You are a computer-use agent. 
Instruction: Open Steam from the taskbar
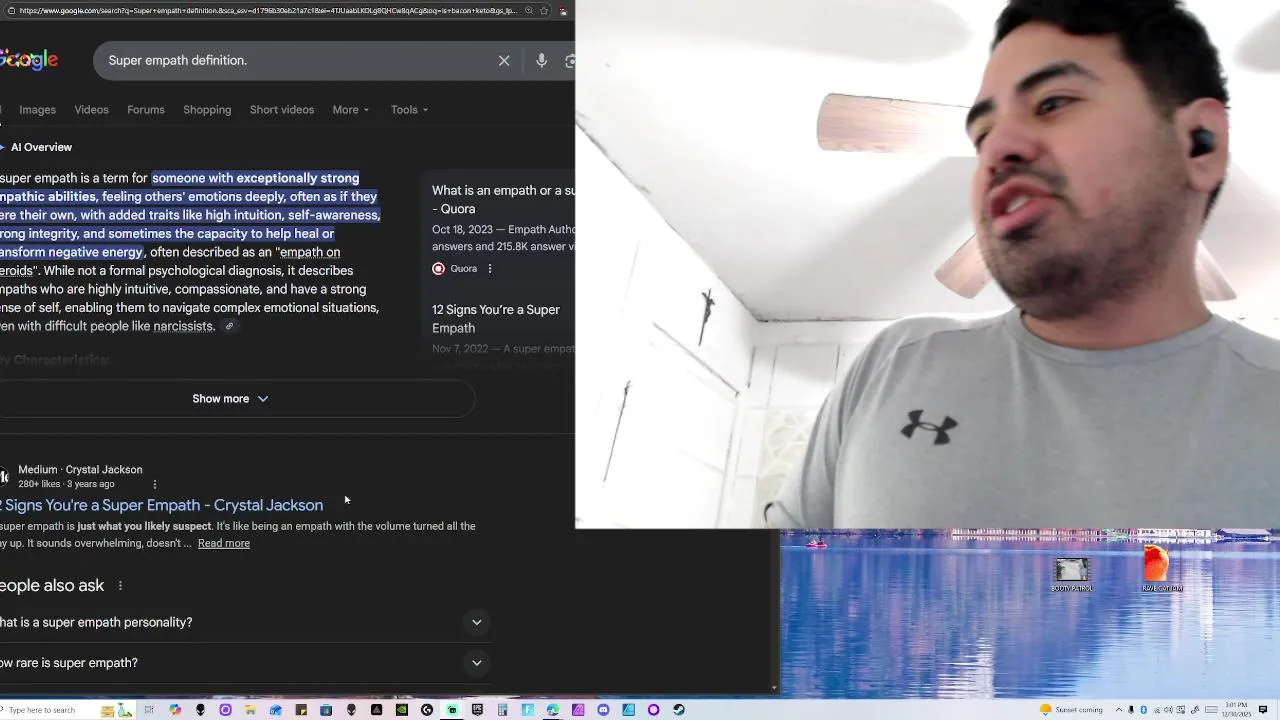[679, 710]
